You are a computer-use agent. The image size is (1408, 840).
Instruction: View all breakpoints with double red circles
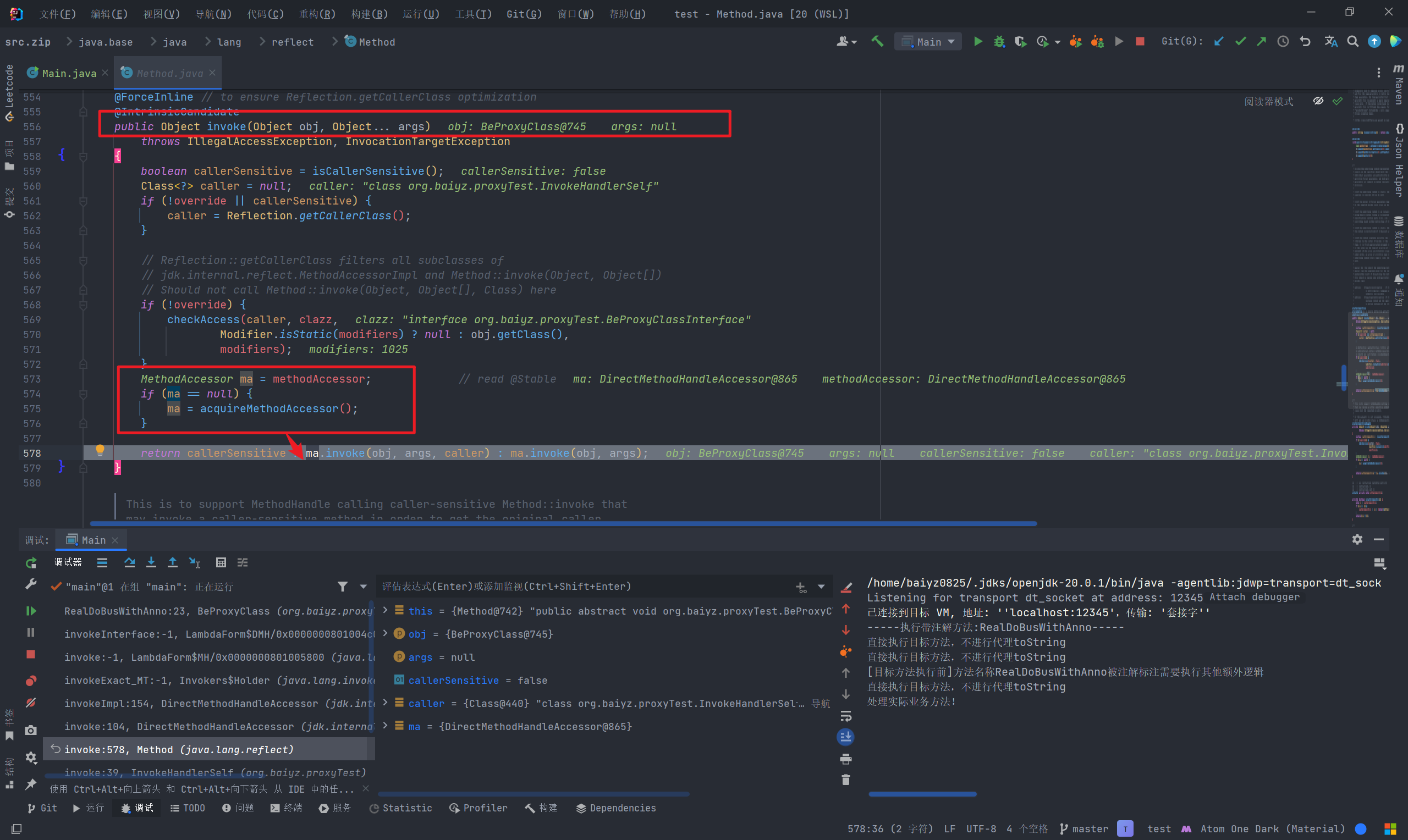click(31, 681)
